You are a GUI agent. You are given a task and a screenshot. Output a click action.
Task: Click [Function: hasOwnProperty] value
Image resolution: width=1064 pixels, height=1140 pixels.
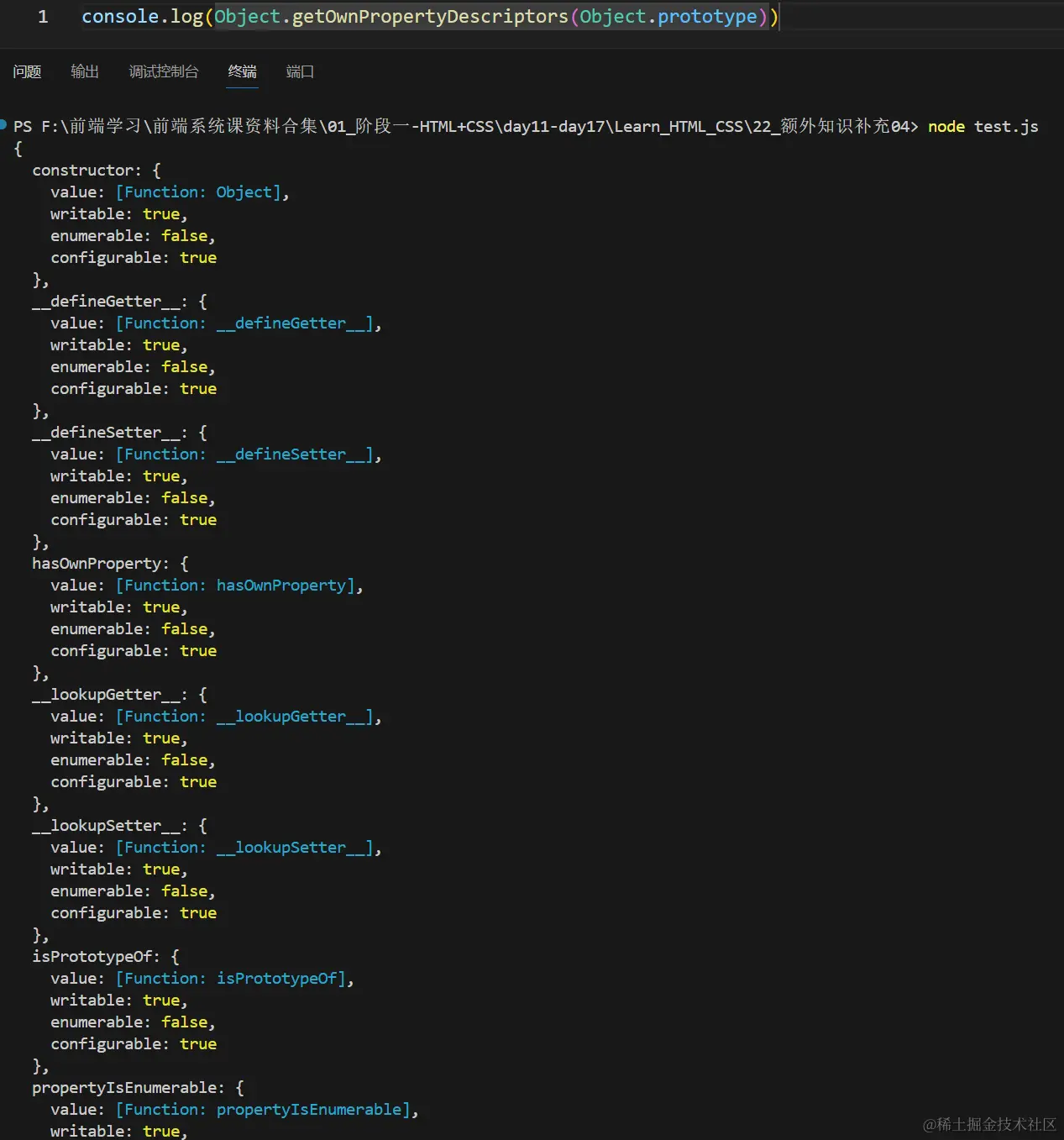[x=235, y=585]
